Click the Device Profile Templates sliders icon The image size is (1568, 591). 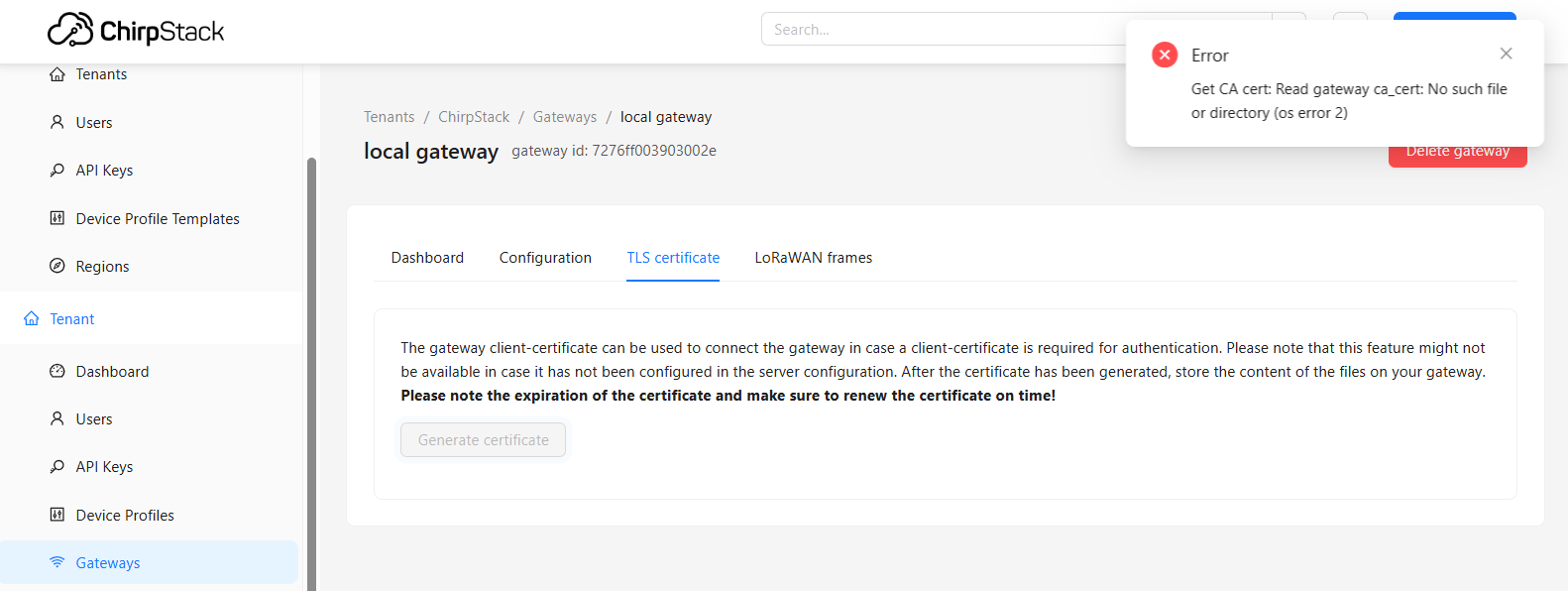pos(57,218)
